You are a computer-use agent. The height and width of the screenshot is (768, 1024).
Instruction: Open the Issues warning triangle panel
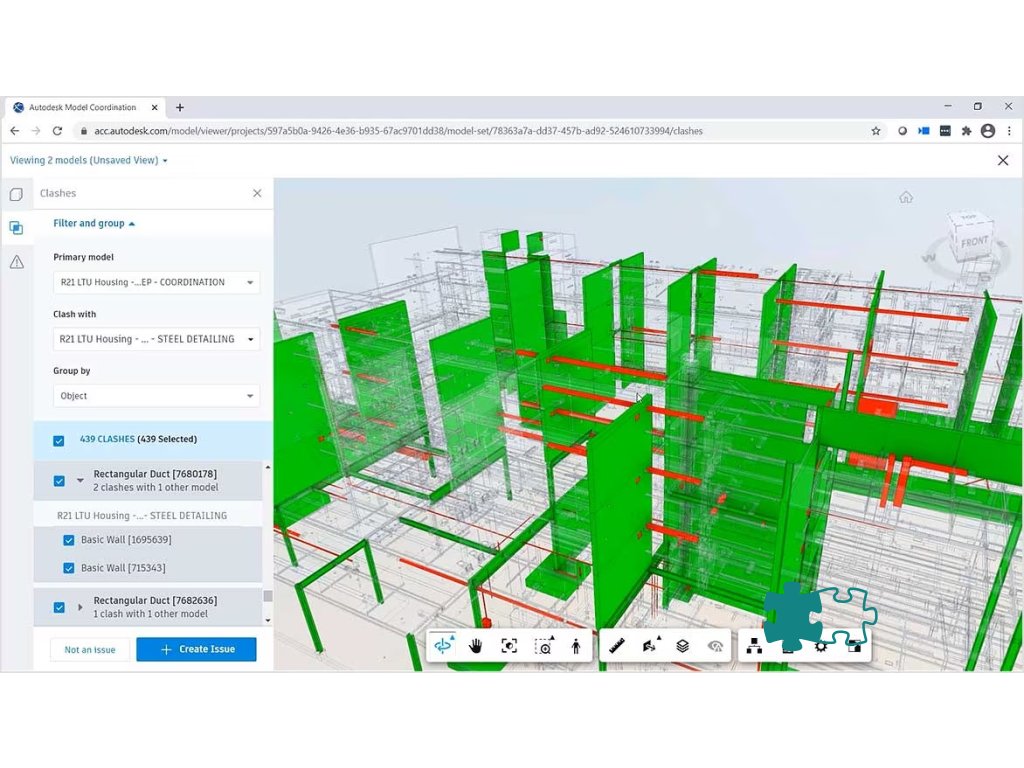[x=16, y=262]
